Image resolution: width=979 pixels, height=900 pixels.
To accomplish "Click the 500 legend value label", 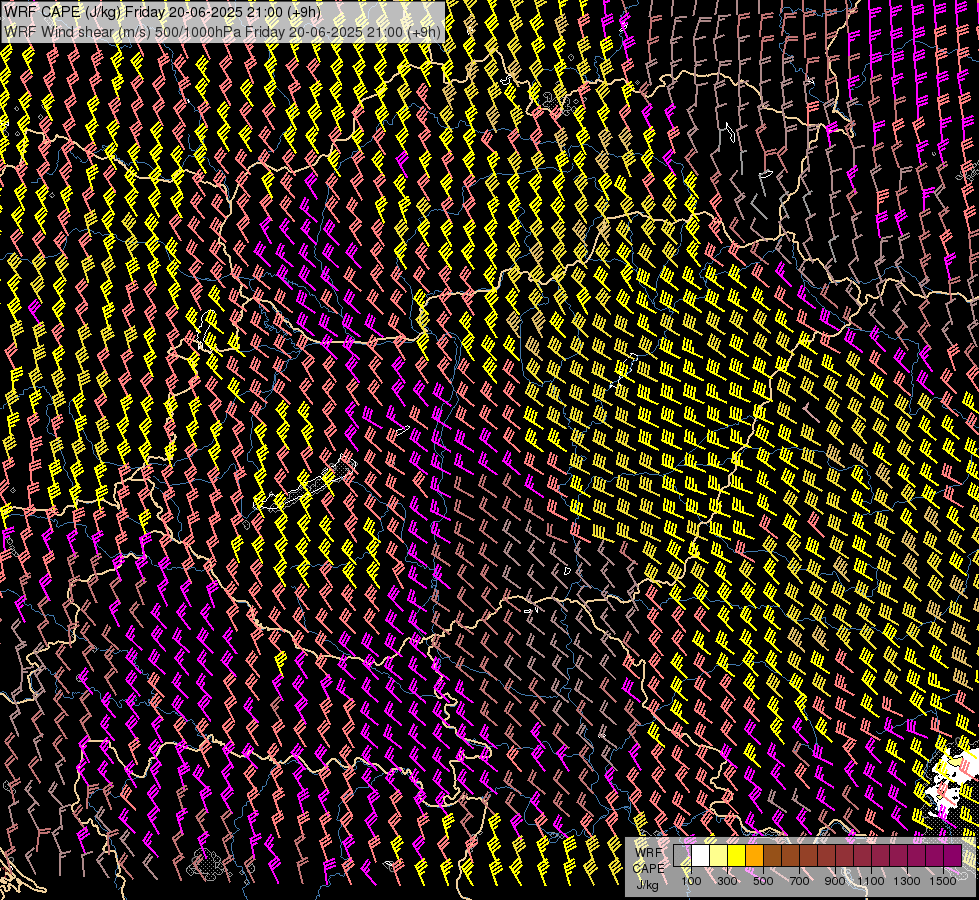I will click(763, 881).
